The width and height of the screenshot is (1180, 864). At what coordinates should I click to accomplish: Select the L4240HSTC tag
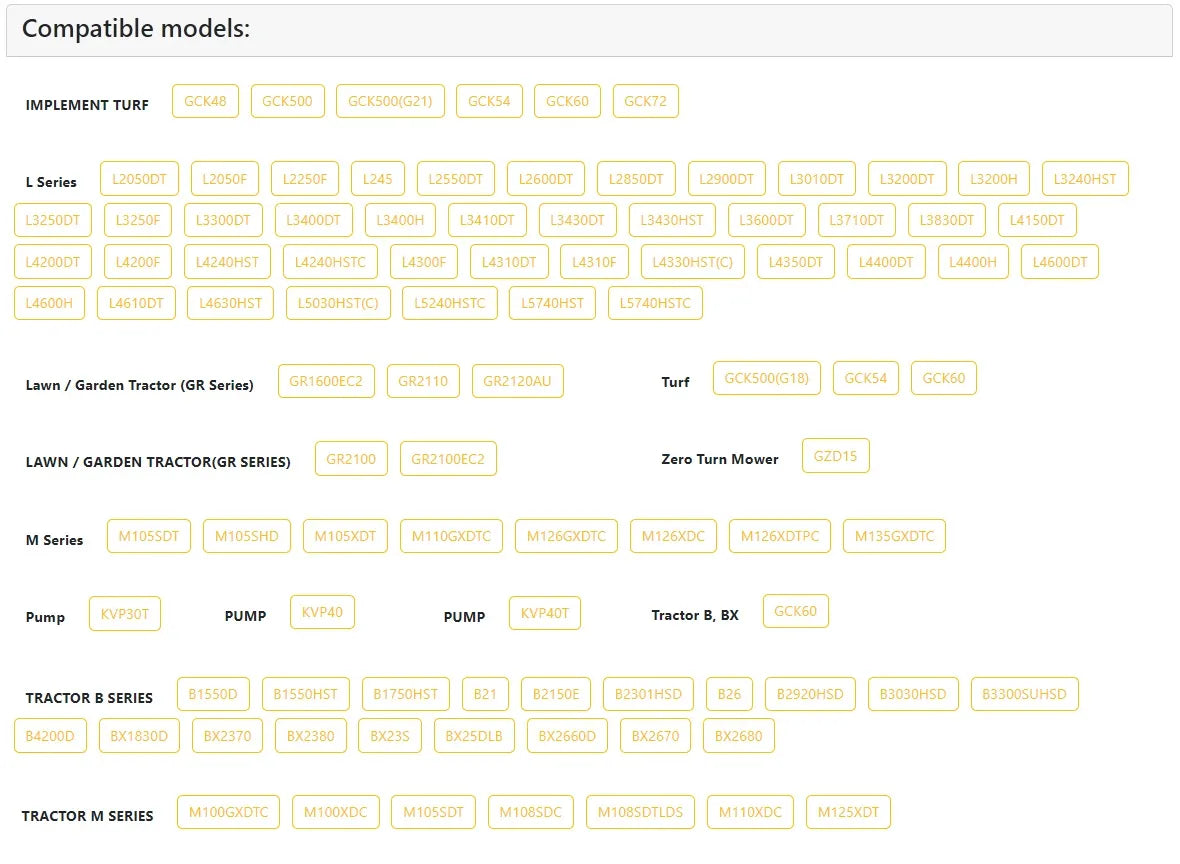coord(330,262)
